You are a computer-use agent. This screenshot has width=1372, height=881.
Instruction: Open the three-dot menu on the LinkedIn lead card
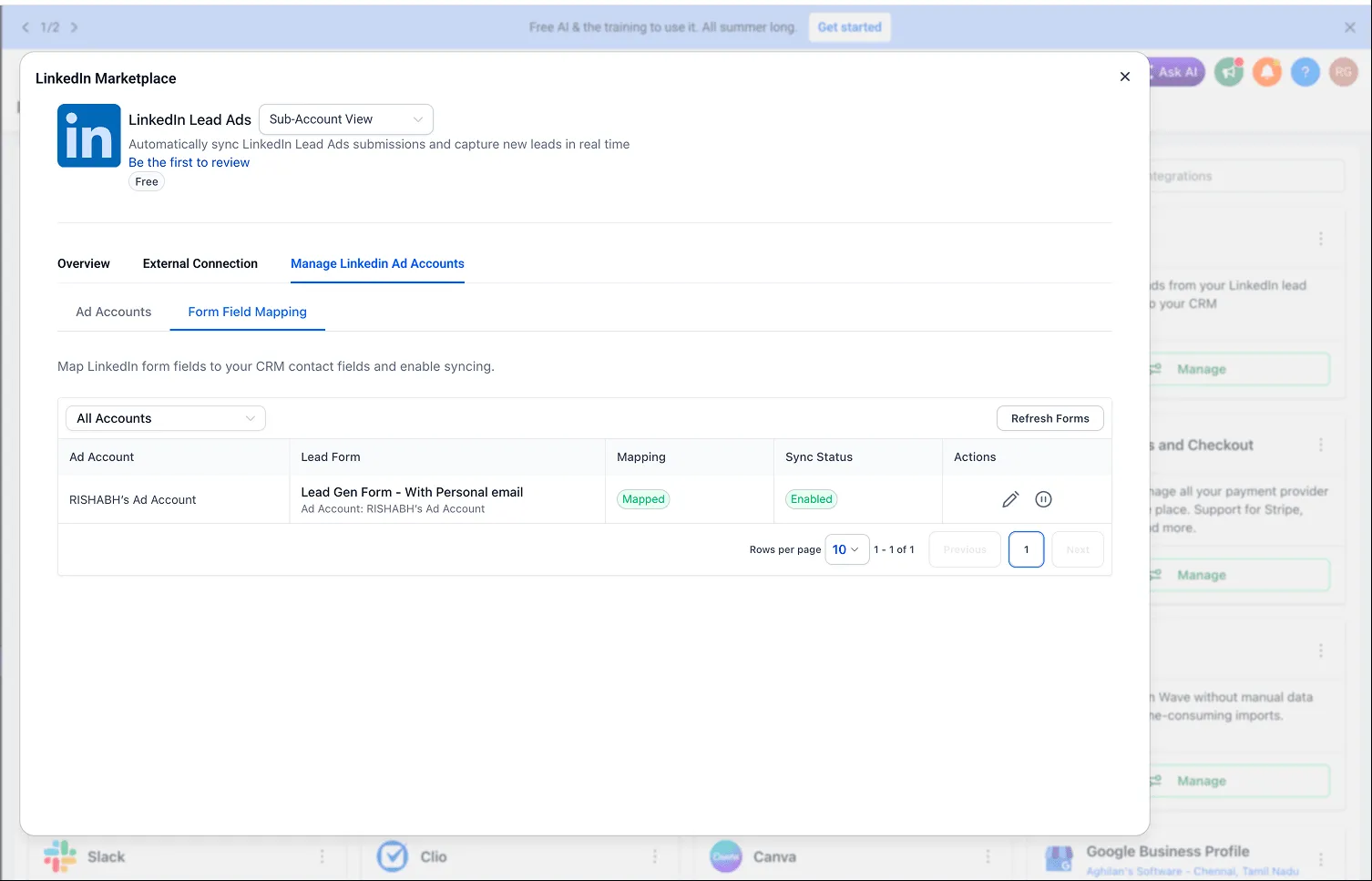pos(1321,239)
